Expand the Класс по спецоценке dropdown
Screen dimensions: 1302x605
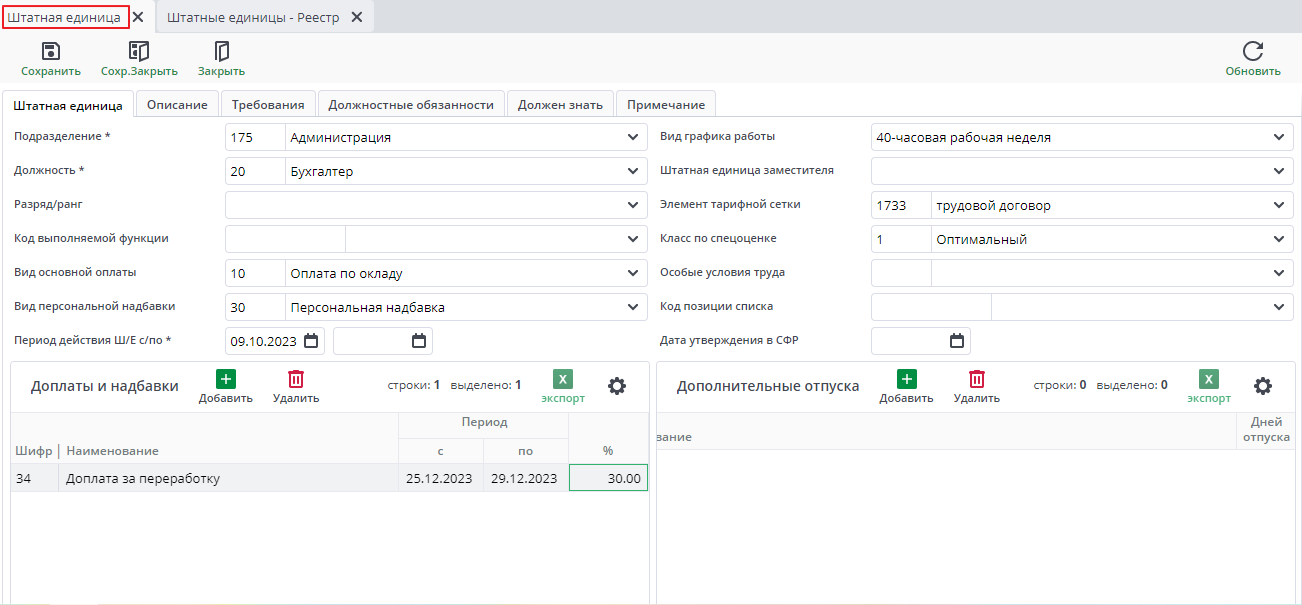point(1279,240)
